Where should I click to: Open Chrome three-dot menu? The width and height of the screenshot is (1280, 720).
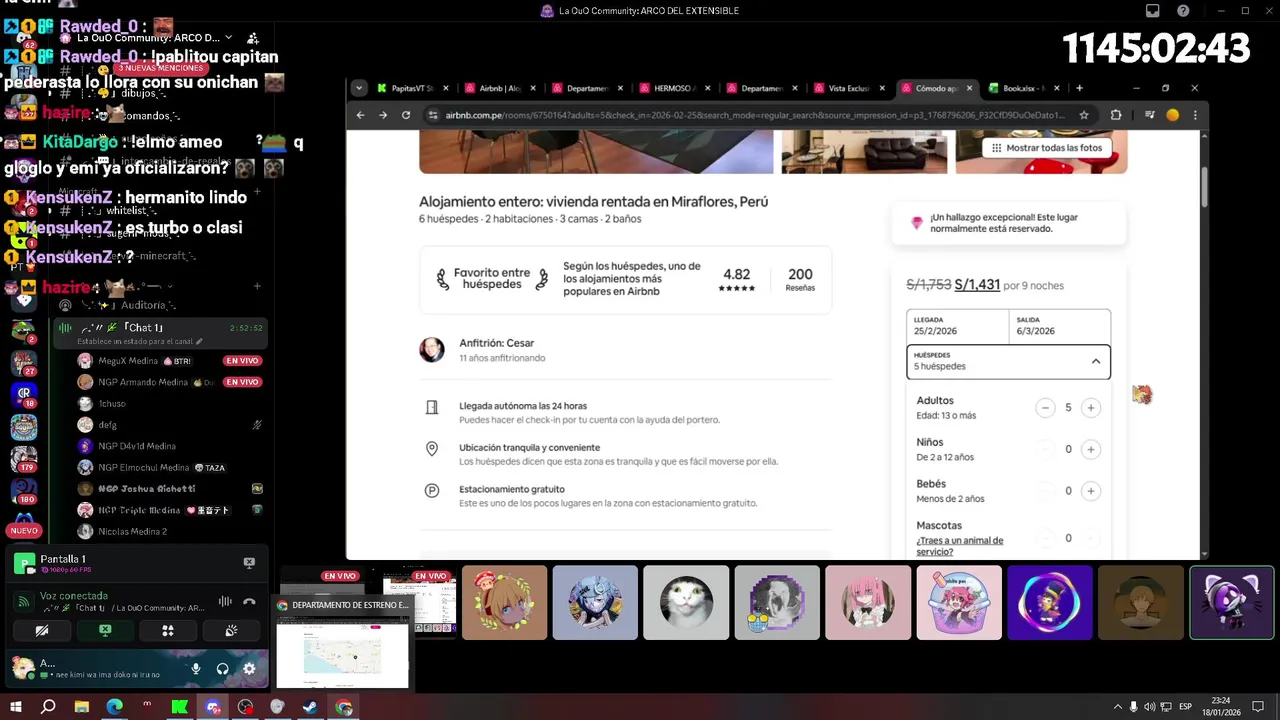pyautogui.click(x=1195, y=115)
